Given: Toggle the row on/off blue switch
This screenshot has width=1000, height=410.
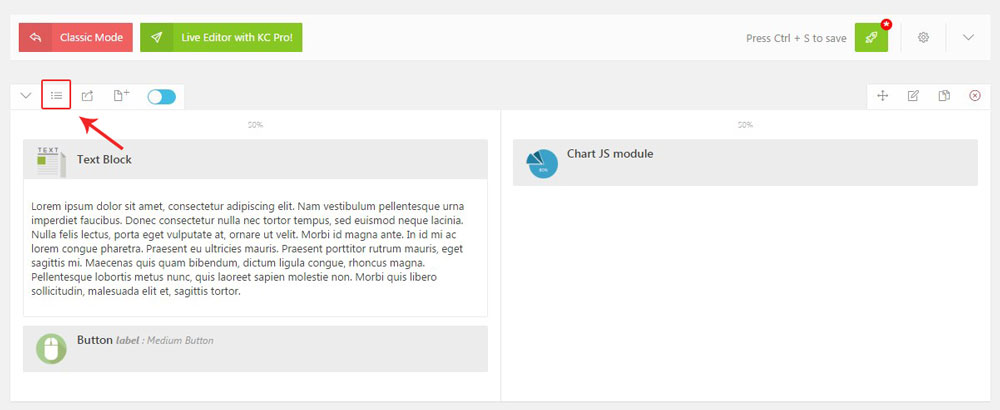Looking at the screenshot, I should click(x=161, y=97).
